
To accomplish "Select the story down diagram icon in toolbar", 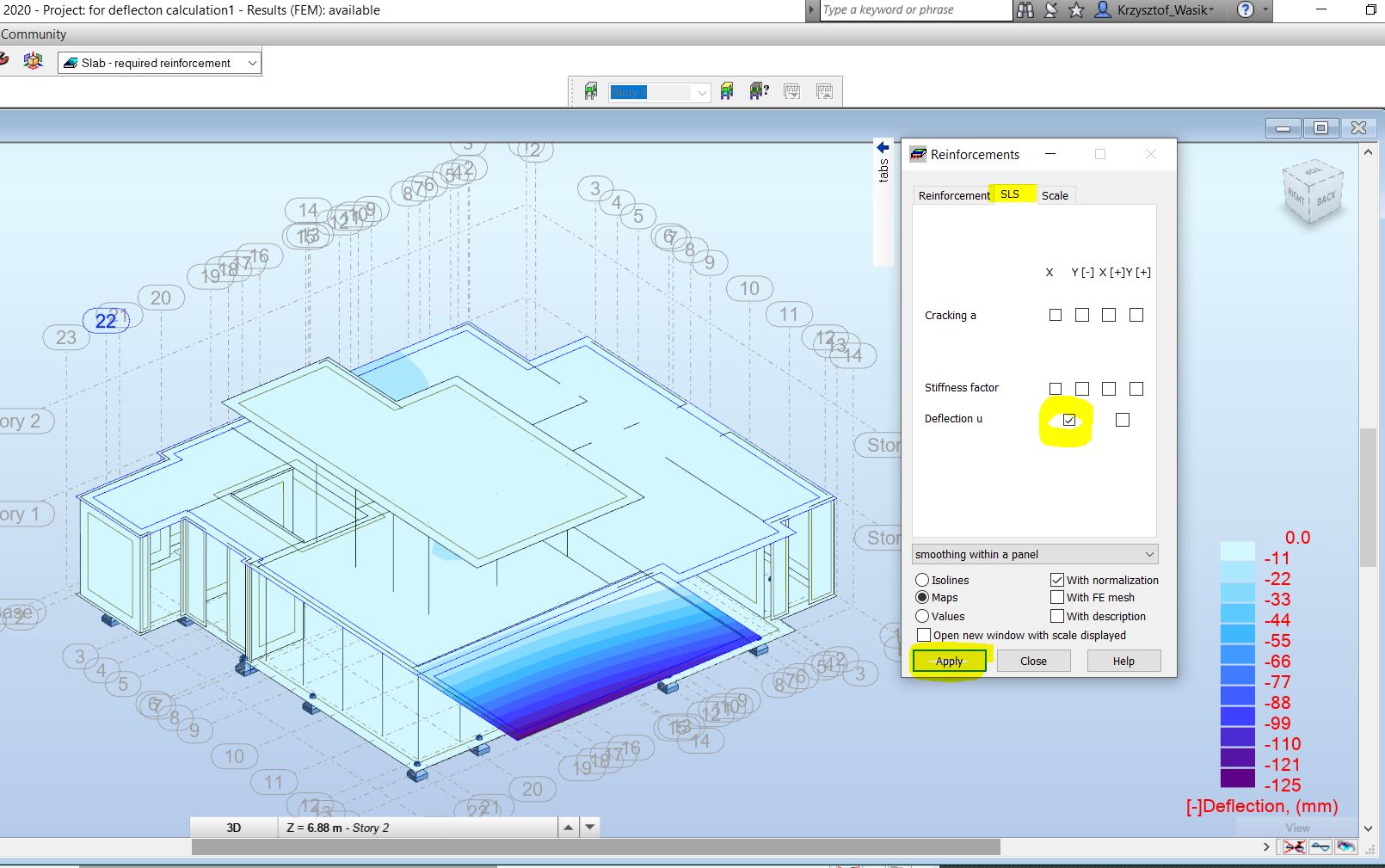I will pos(791,91).
